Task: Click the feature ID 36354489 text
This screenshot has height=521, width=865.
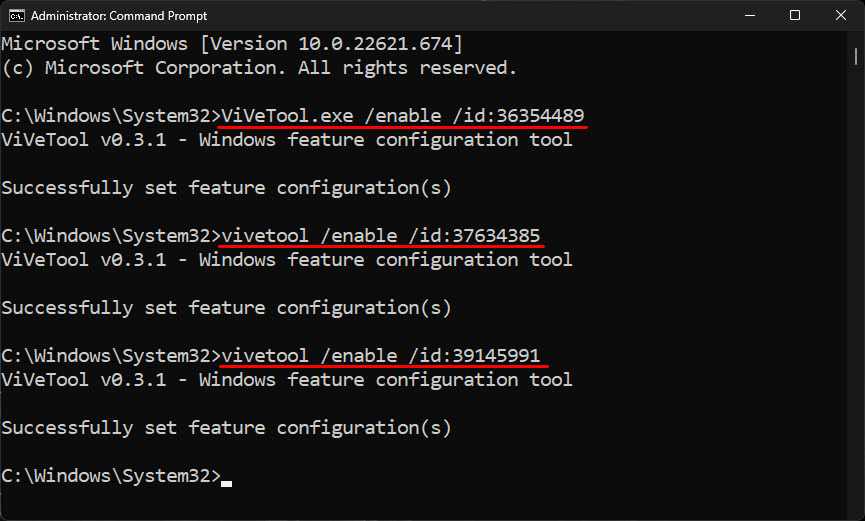Action: click(541, 115)
